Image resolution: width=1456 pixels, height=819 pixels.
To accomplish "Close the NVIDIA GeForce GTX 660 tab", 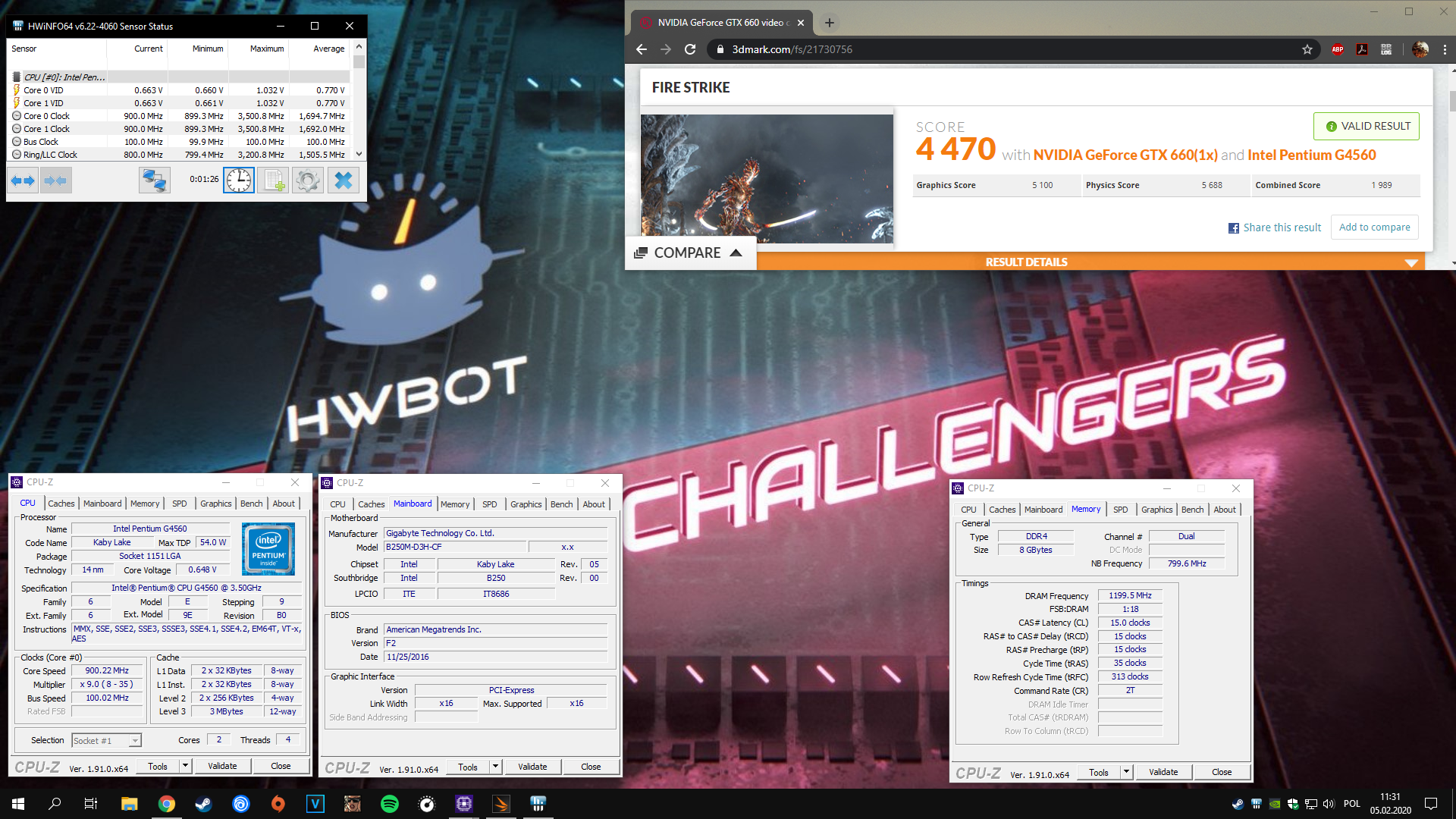I will coord(801,23).
